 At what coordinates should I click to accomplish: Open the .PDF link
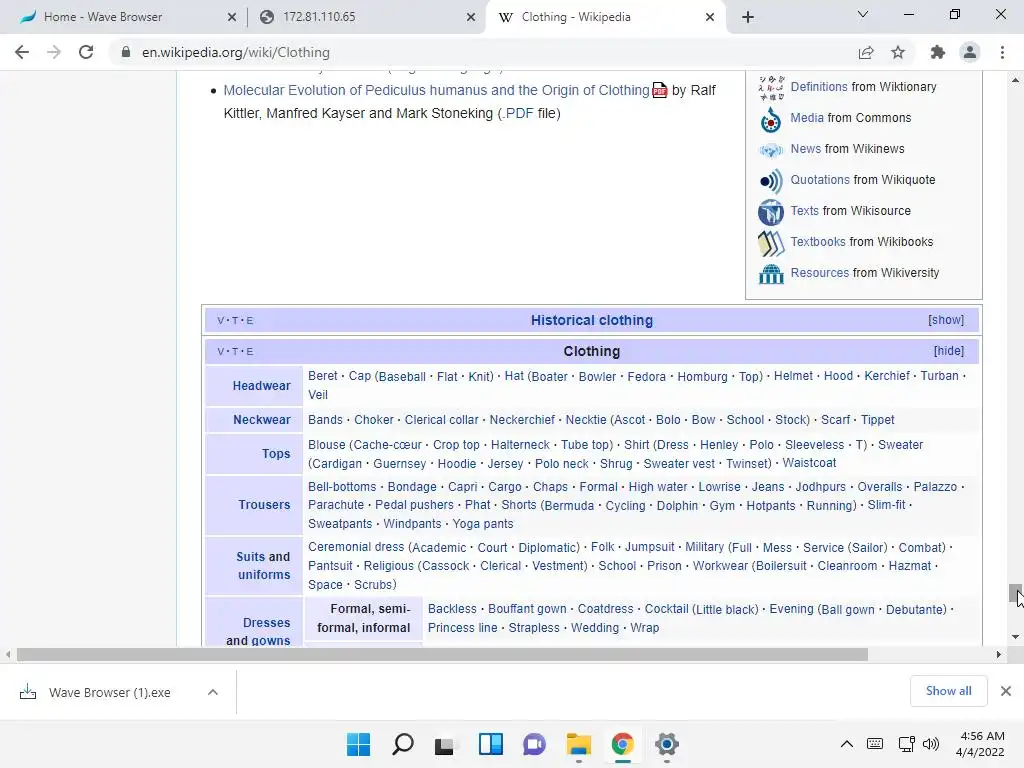pos(517,114)
